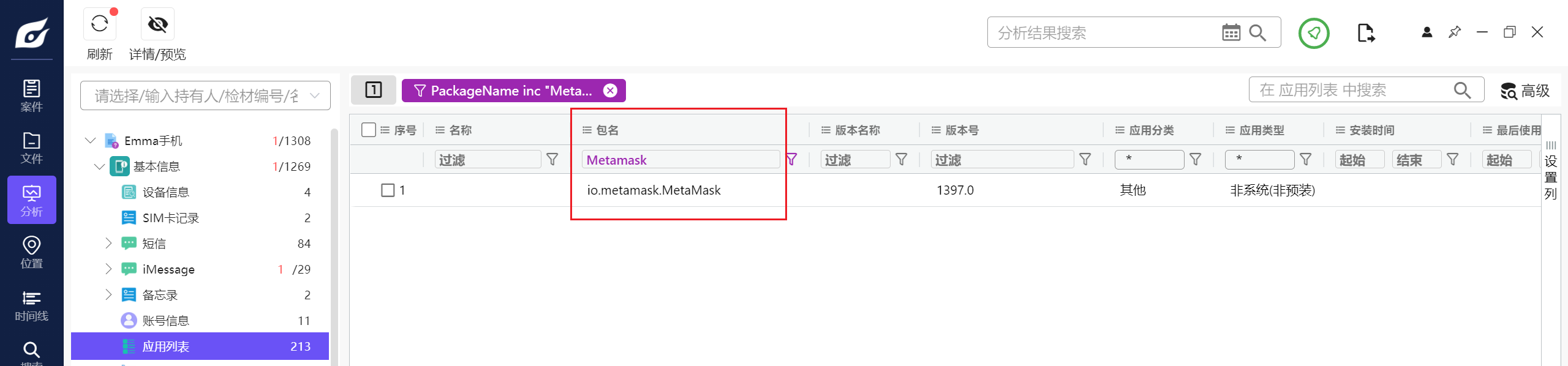Open the Files (文件) sidebar tab
The width and height of the screenshot is (1568, 366).
click(x=32, y=148)
